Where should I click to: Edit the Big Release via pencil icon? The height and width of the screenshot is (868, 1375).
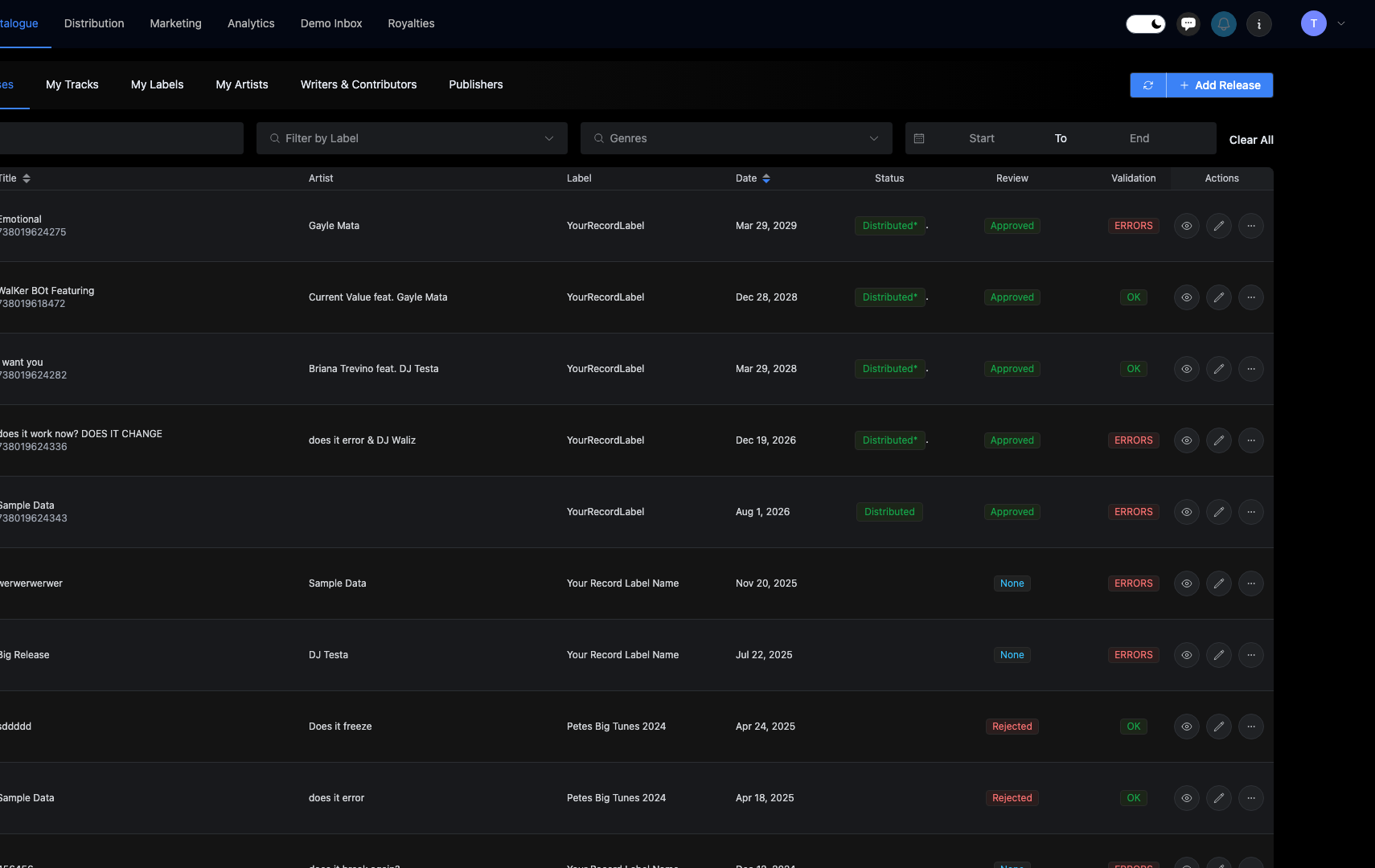pos(1218,655)
